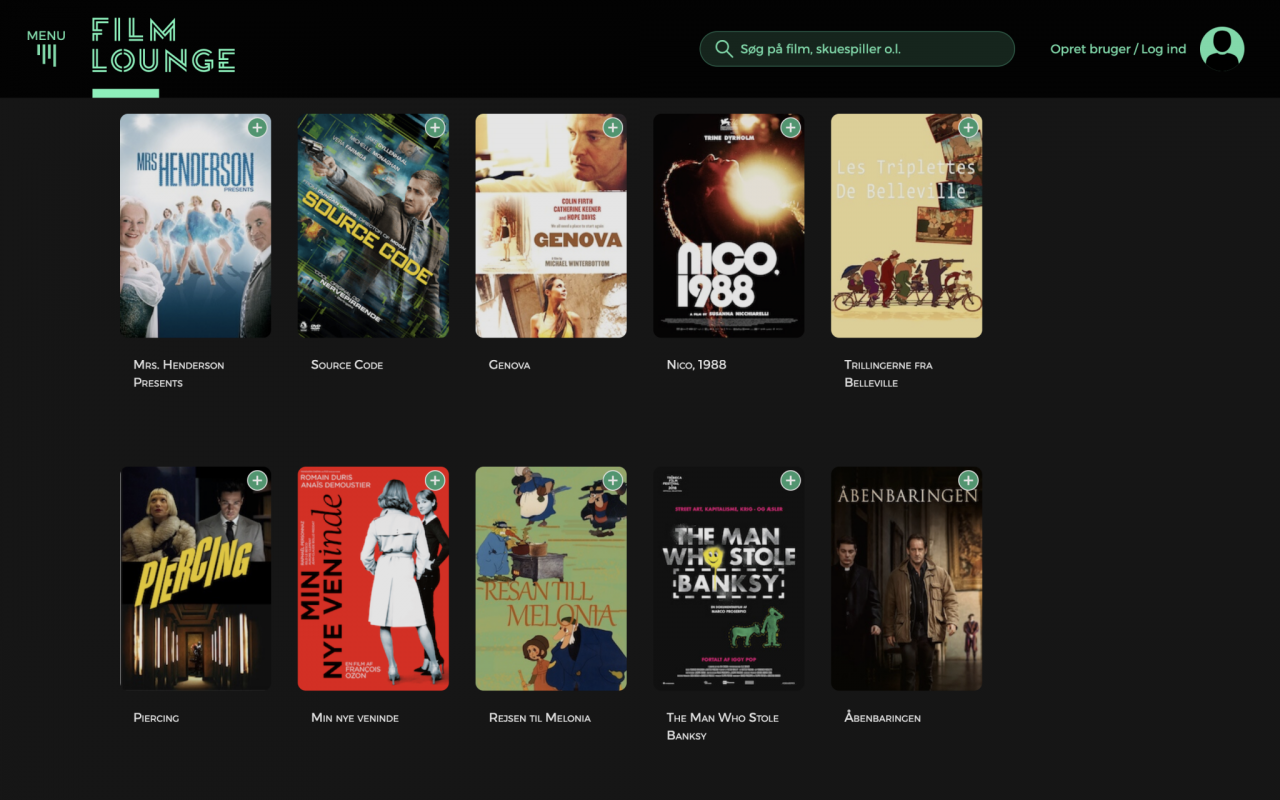
Task: Click the 'Piercing' title text
Action: [x=157, y=718]
